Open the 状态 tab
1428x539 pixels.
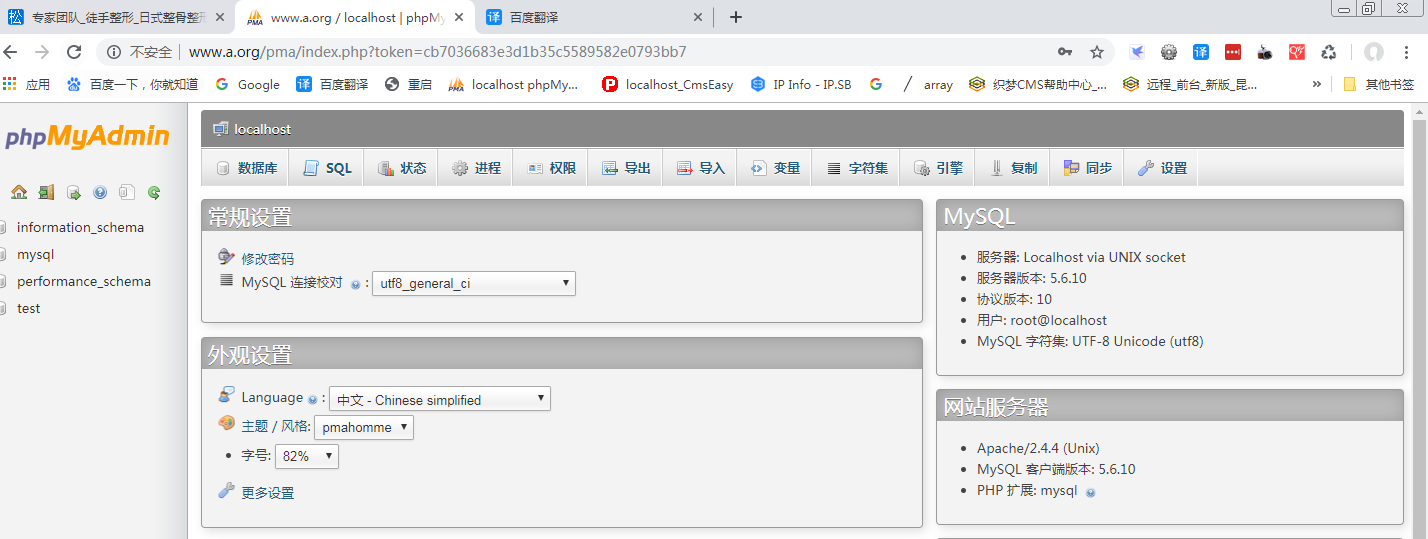401,168
